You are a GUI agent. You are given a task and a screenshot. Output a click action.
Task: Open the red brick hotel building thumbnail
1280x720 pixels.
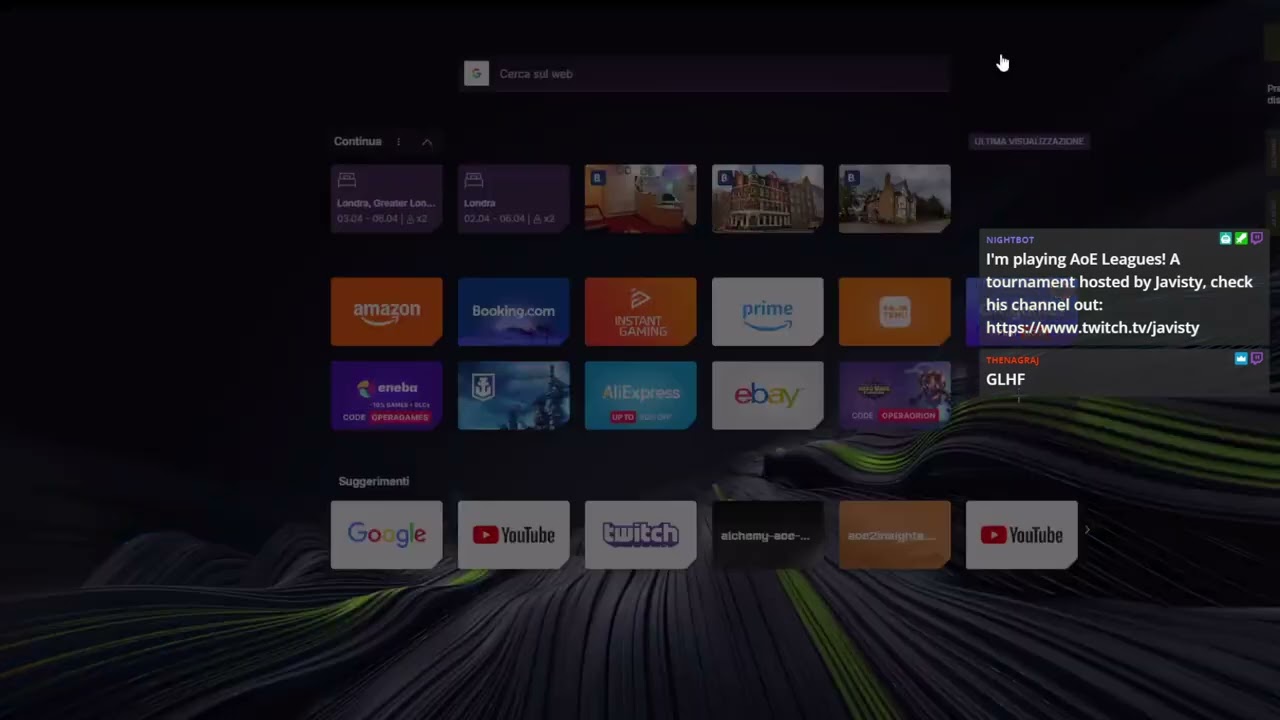click(767, 199)
